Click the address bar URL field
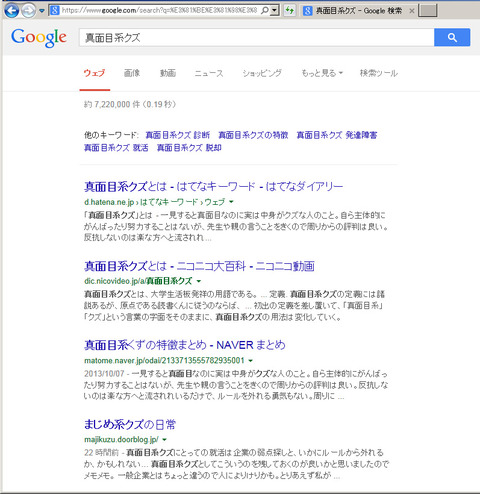The image size is (480, 494). [159, 11]
